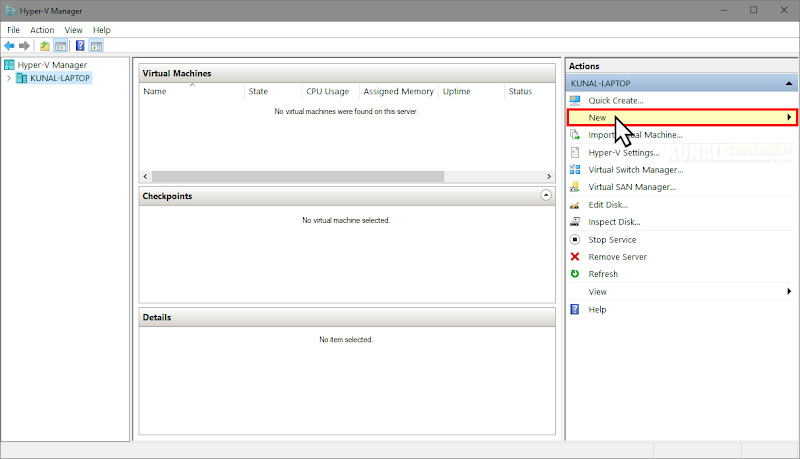
Task: Click Refresh action text
Action: tap(603, 274)
